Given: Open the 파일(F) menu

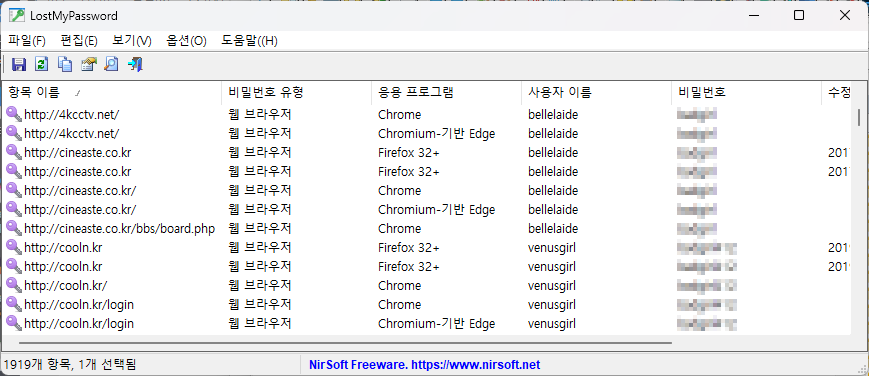Looking at the screenshot, I should click(27, 40).
